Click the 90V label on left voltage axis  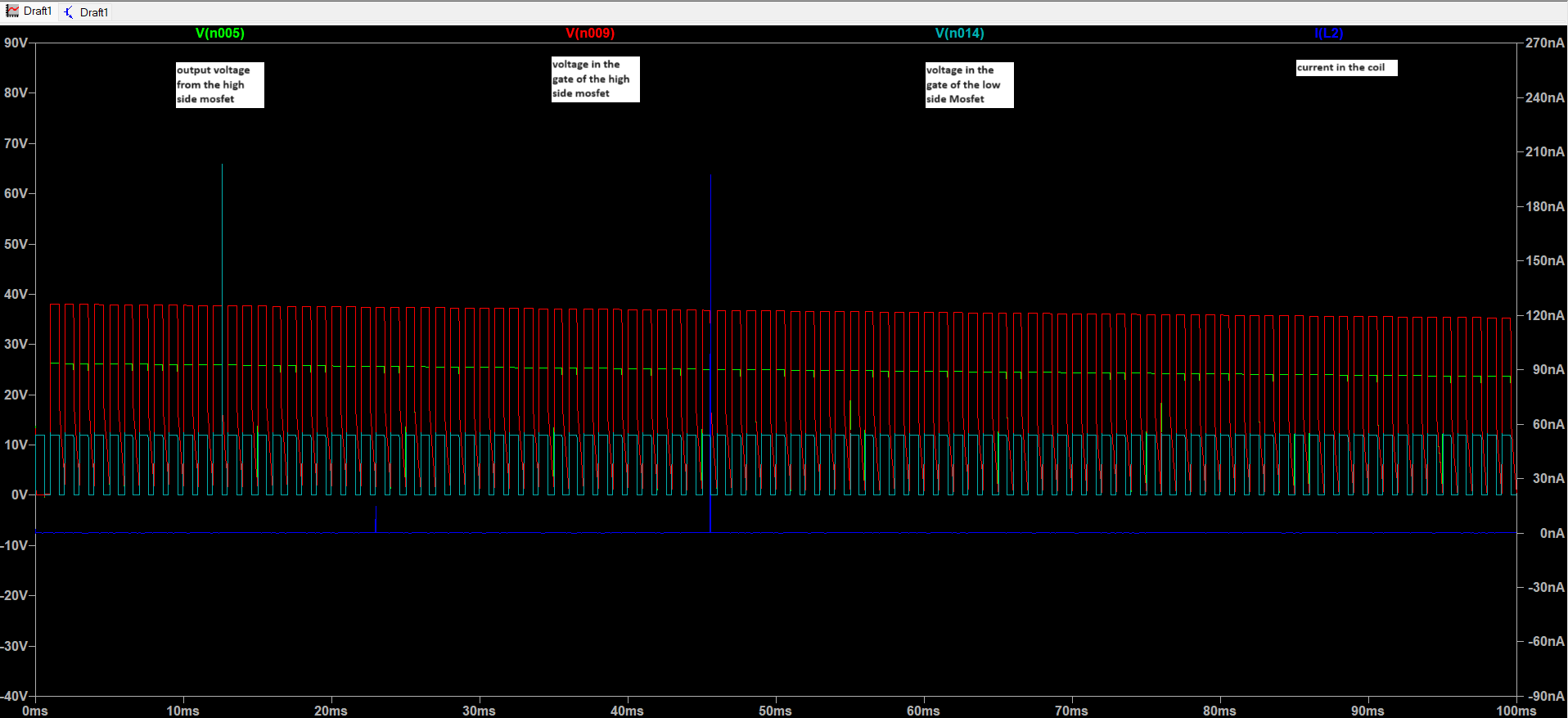tap(16, 43)
